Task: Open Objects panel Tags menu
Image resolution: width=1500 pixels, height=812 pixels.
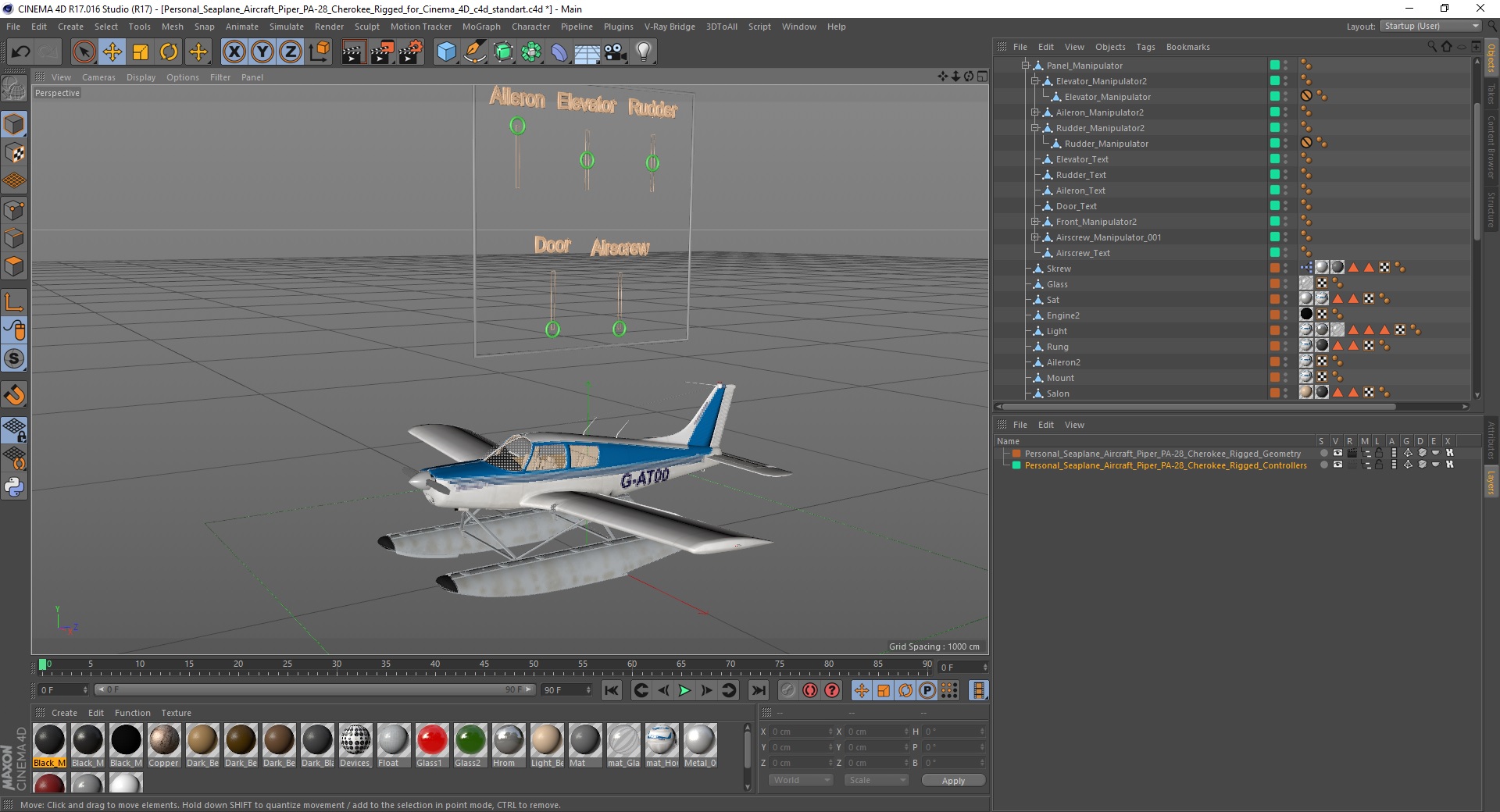Action: [x=1145, y=47]
